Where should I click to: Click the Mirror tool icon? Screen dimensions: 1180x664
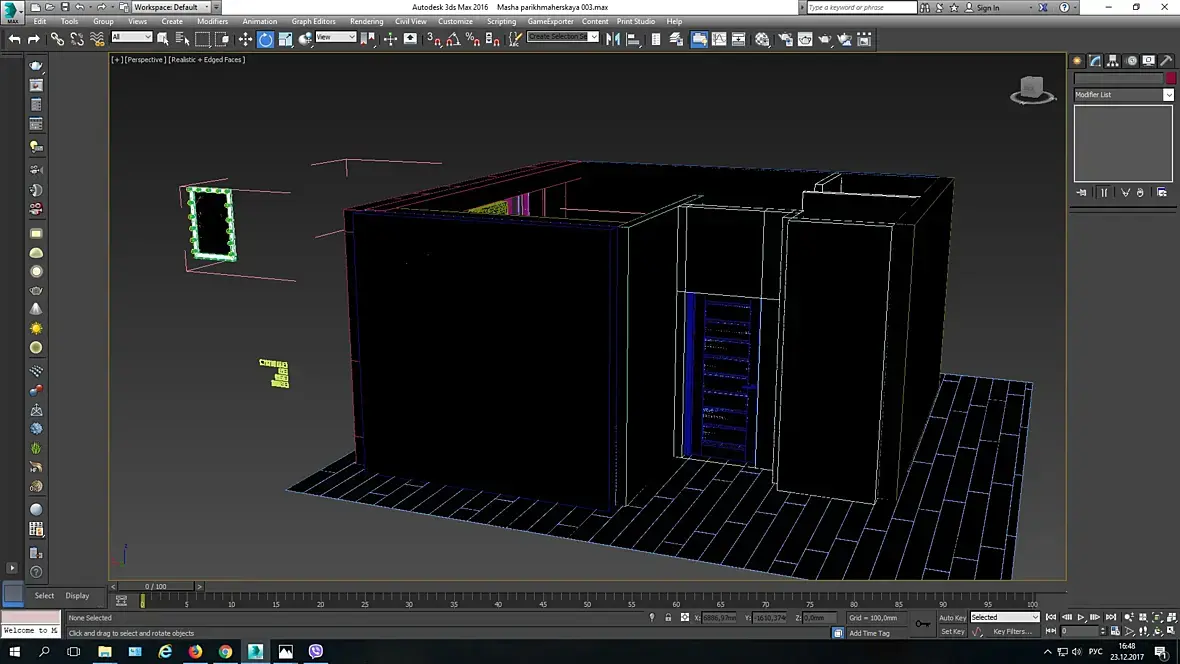click(613, 39)
